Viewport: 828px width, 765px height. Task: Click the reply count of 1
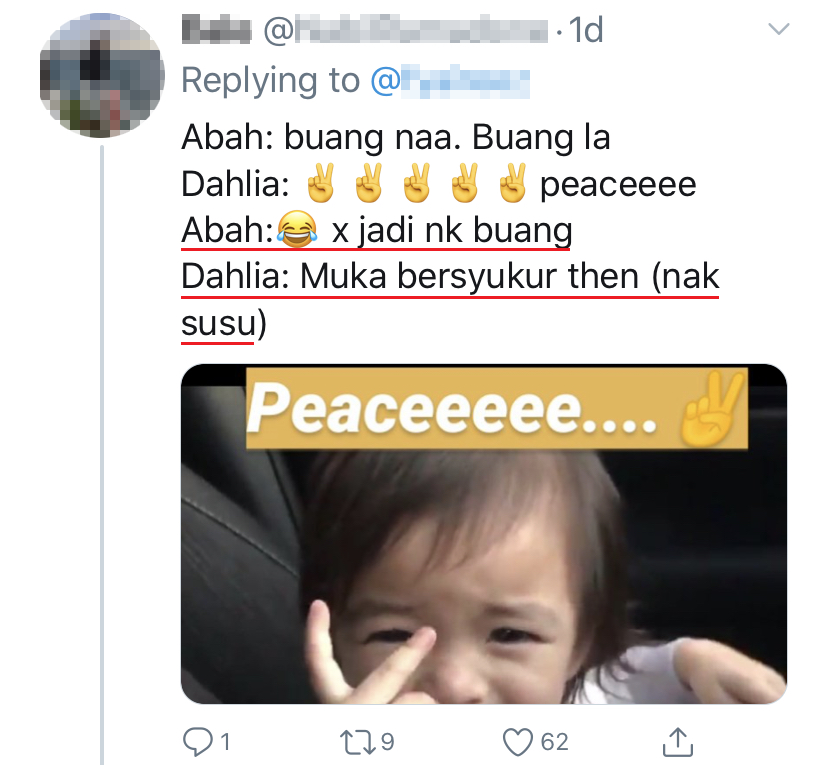point(224,741)
